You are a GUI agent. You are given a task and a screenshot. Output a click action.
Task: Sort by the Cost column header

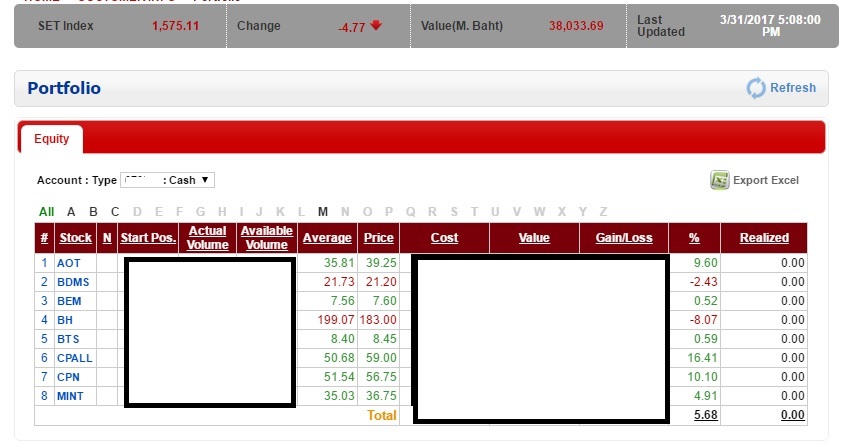coord(445,238)
